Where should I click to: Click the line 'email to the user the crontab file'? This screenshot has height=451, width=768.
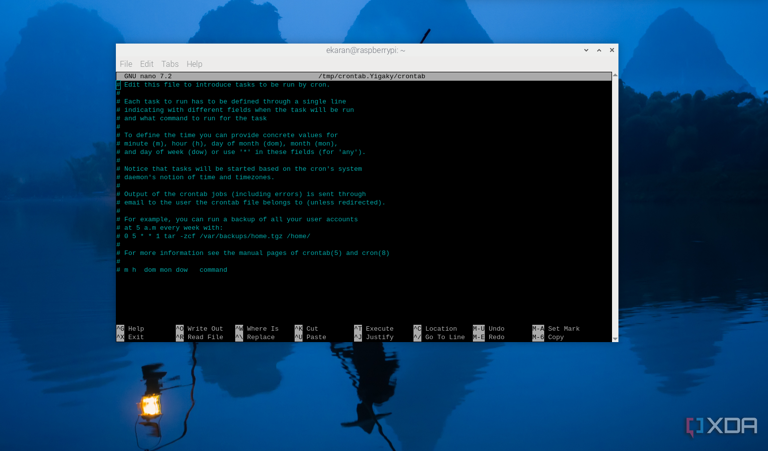pos(251,202)
